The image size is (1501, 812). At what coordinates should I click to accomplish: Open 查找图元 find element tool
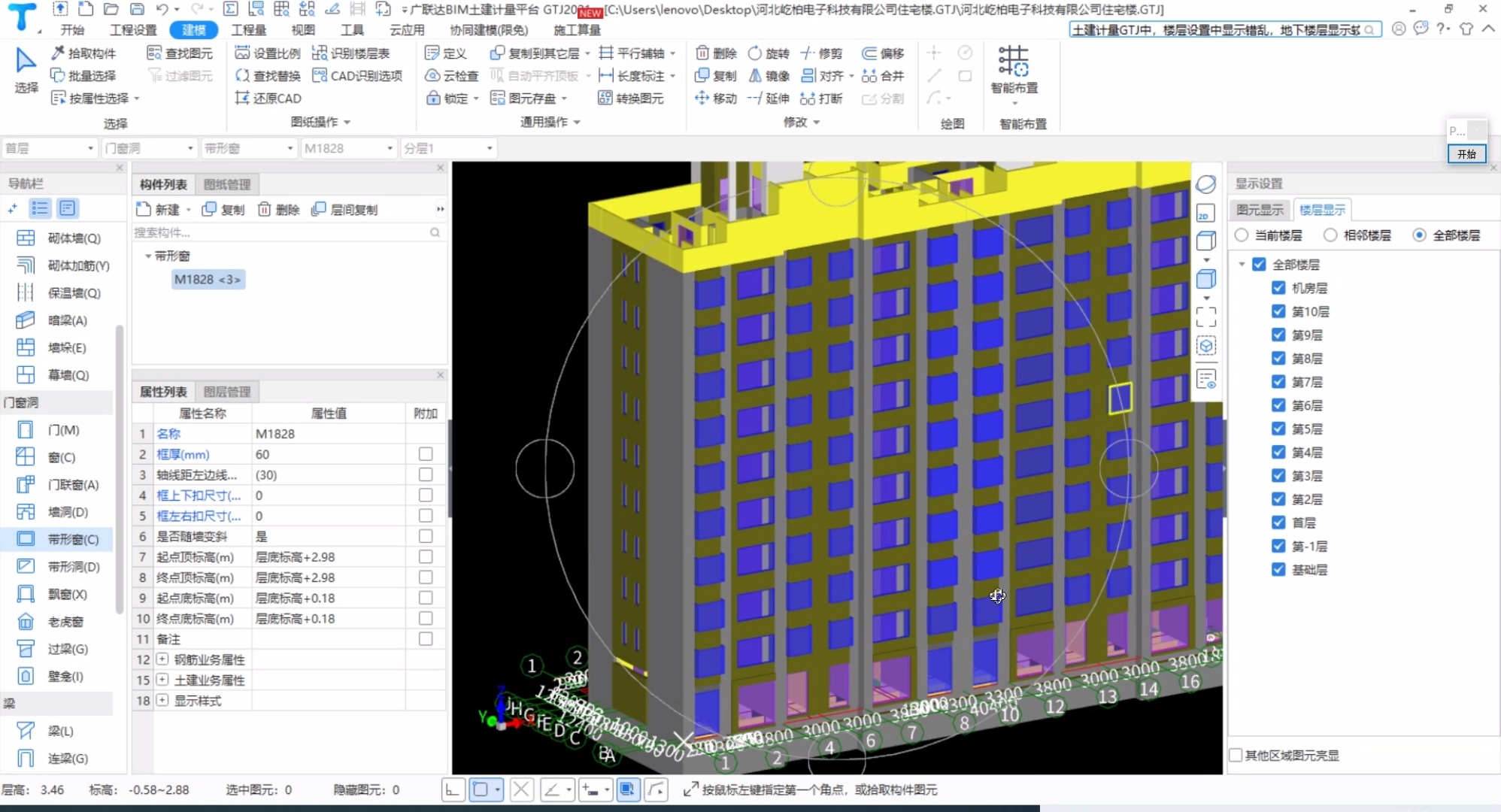tap(180, 53)
